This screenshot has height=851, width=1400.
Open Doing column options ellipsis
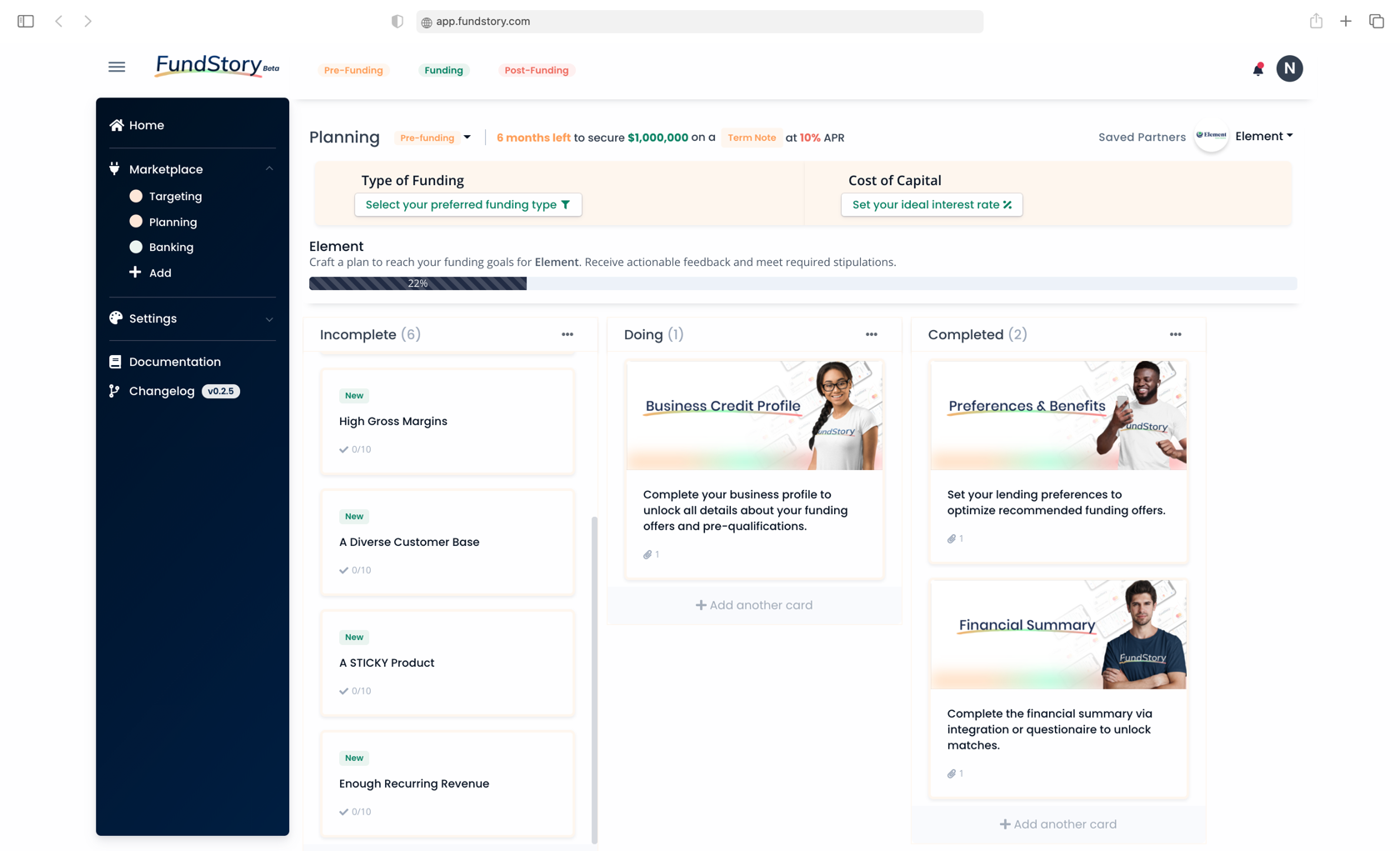point(872,334)
